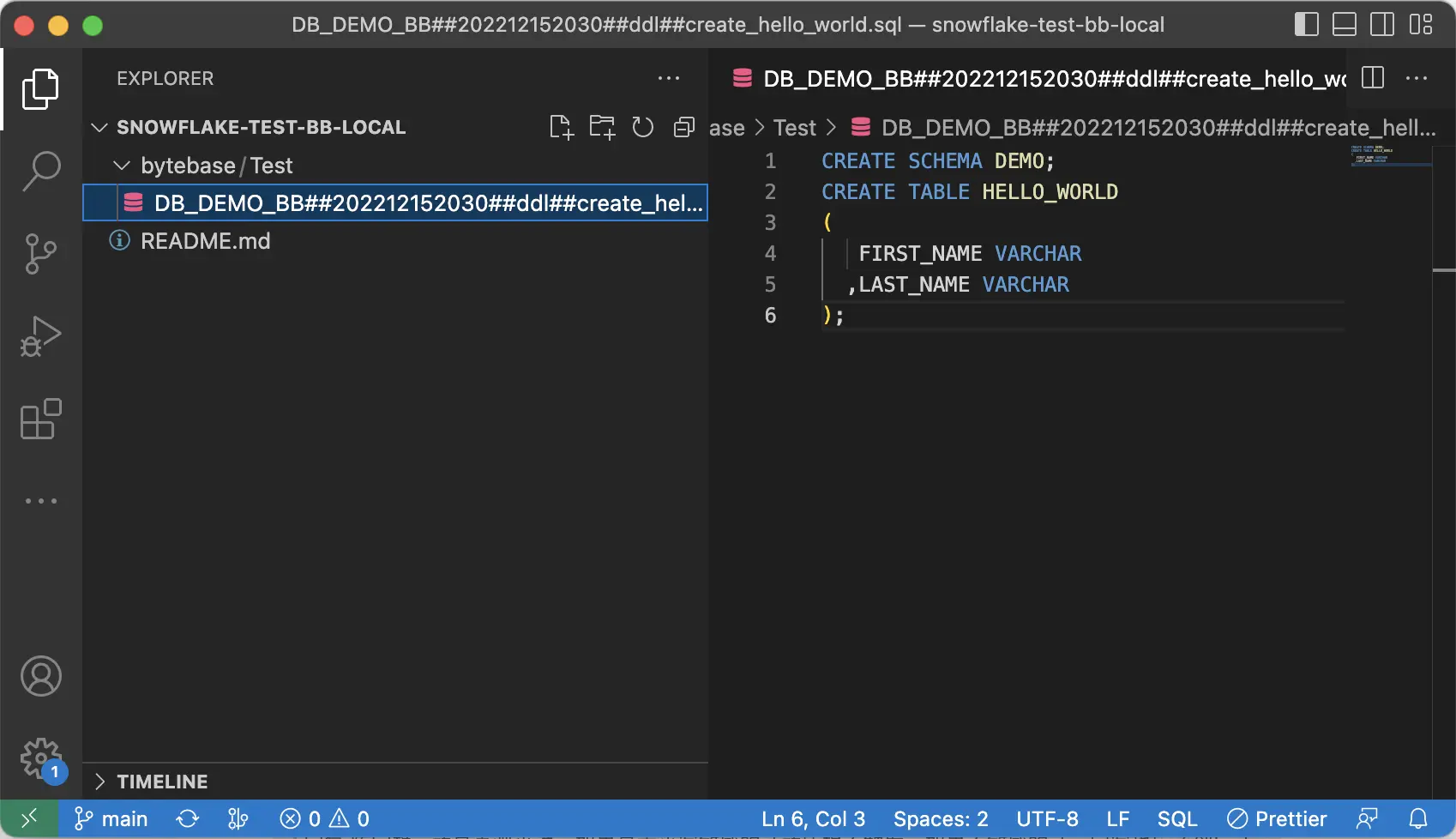Collapse the bytebase/Test folder
The height and width of the screenshot is (839, 1456).
click(x=121, y=165)
